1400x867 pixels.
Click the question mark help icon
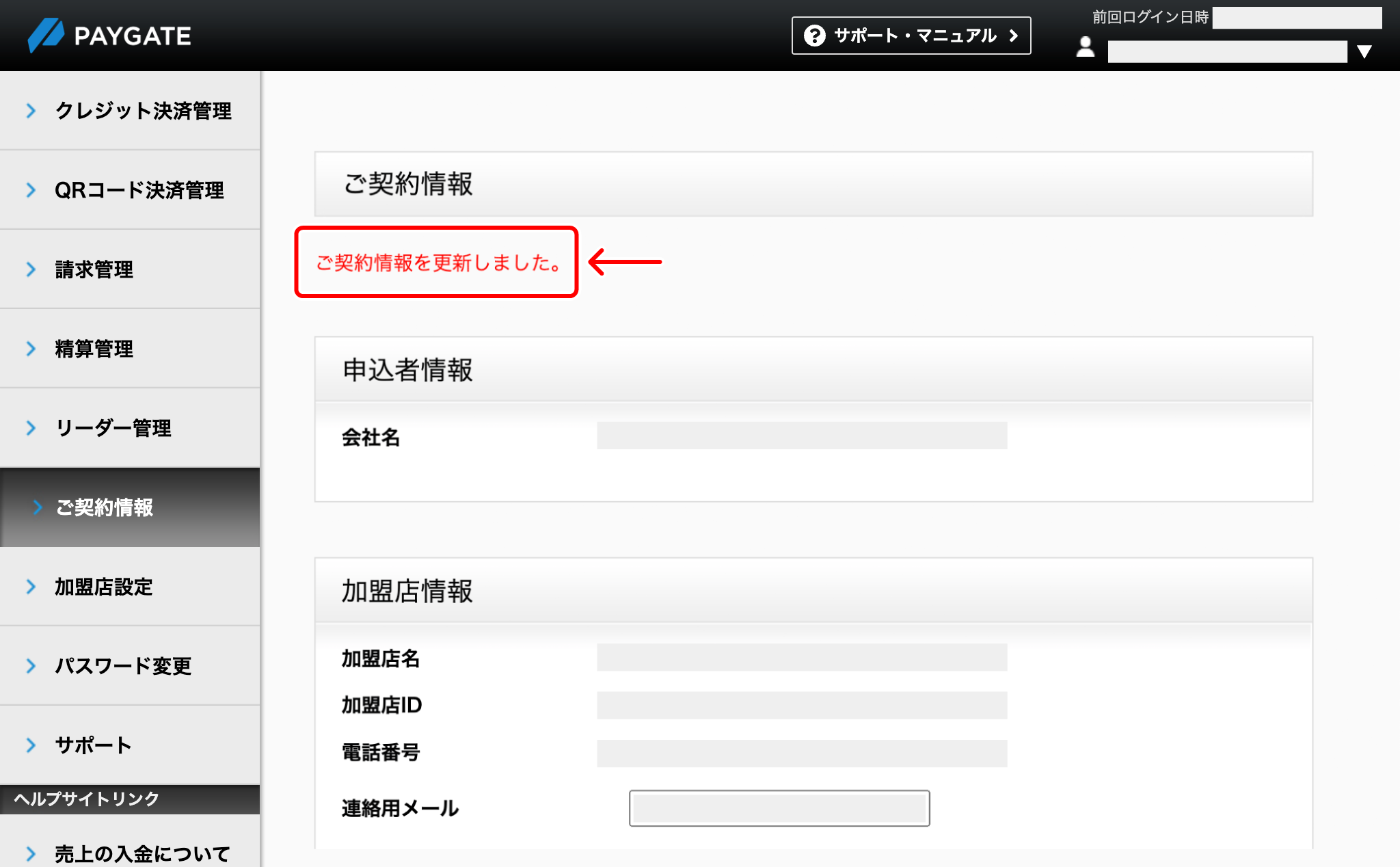[814, 36]
